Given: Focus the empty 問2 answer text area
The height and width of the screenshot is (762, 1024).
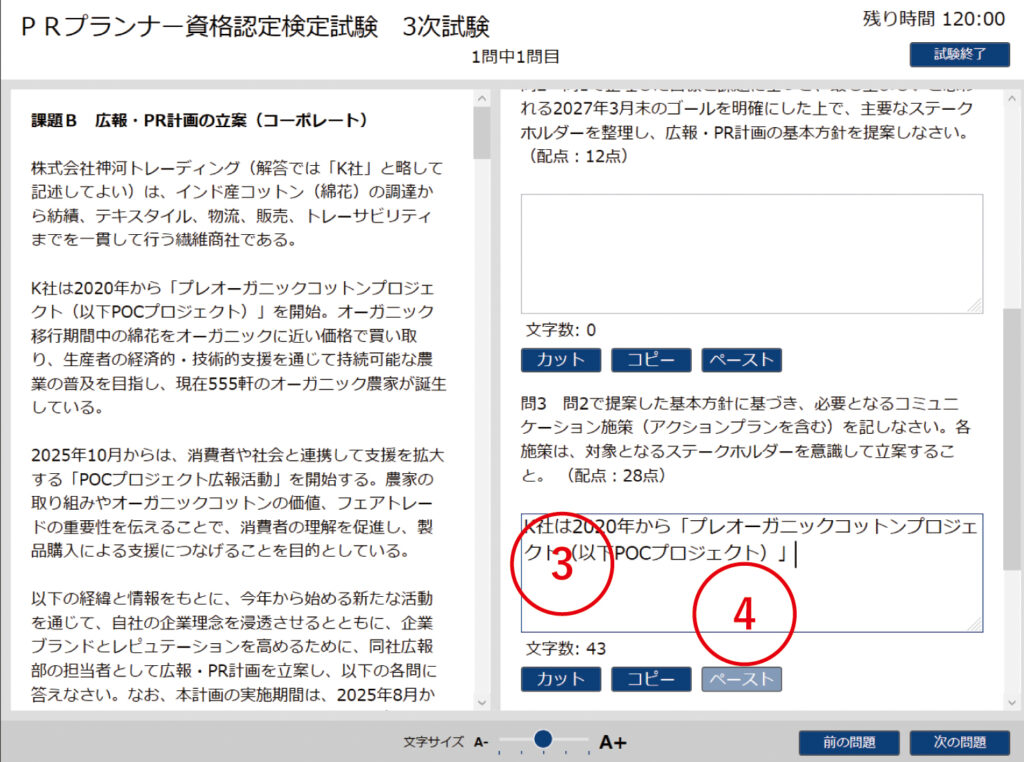Looking at the screenshot, I should click(x=750, y=253).
